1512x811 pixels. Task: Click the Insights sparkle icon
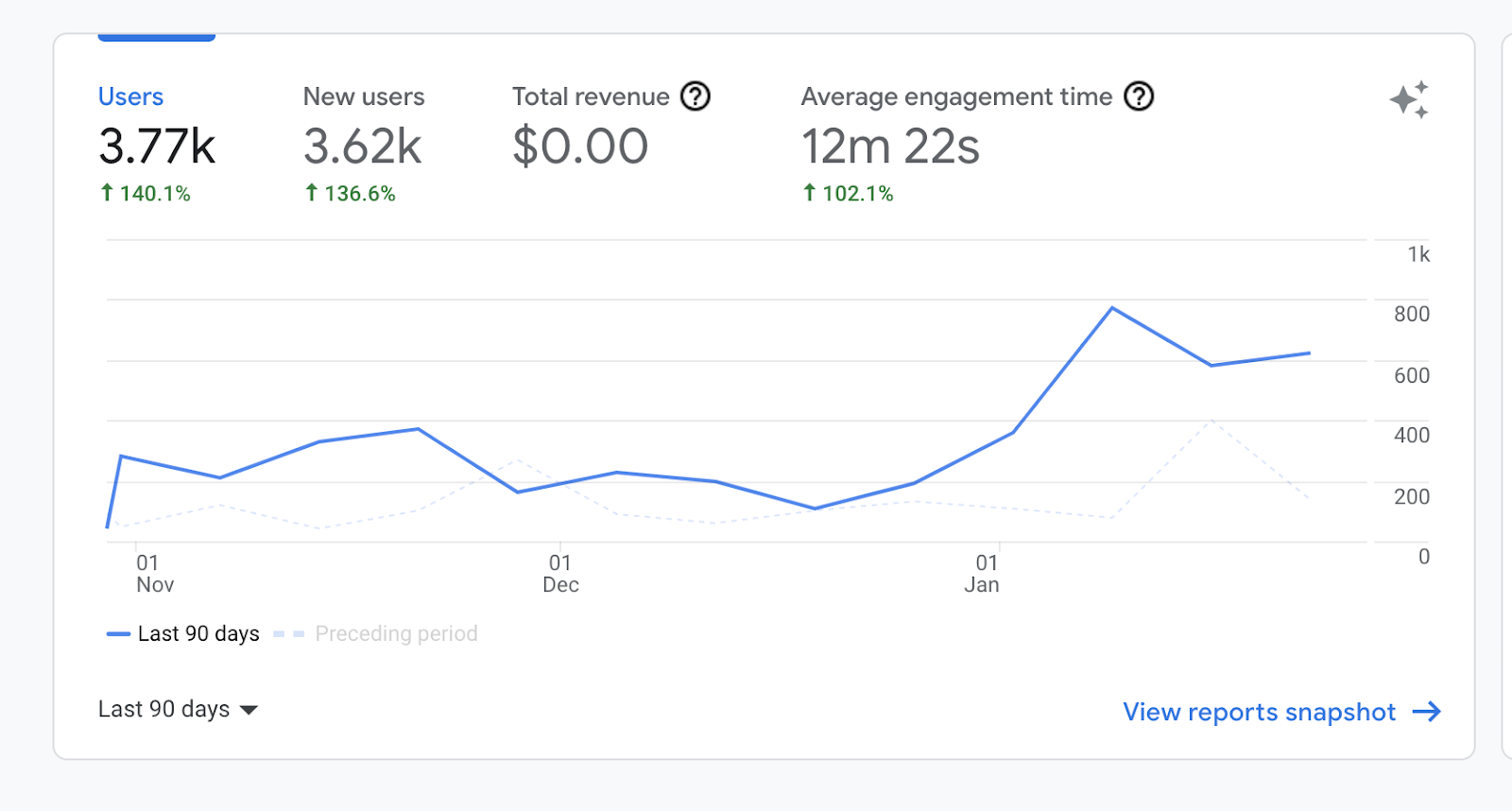1409,100
